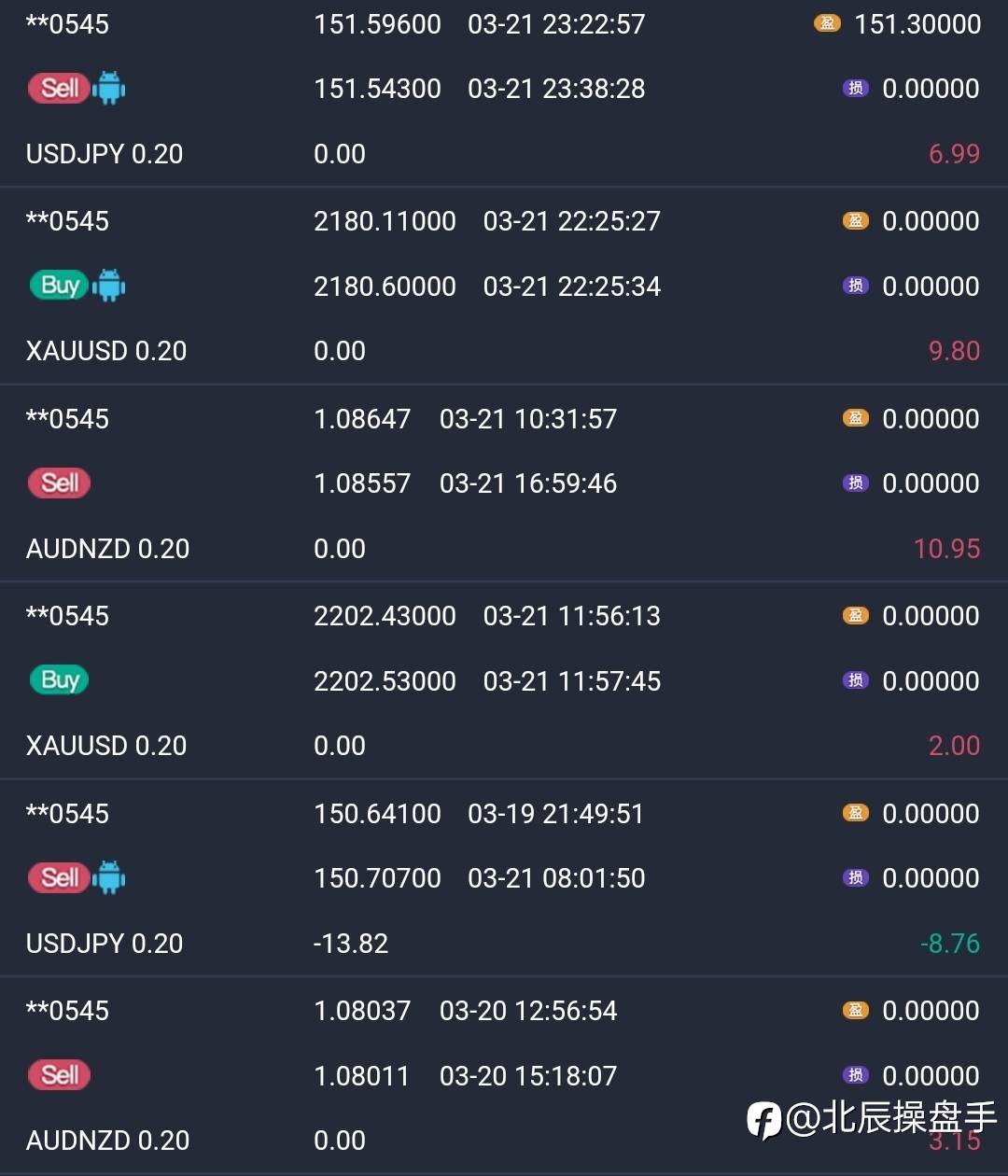Tap the Buy badge on the 2202.53000 XAUUSD trade
The height and width of the screenshot is (1176, 1008).
60,680
